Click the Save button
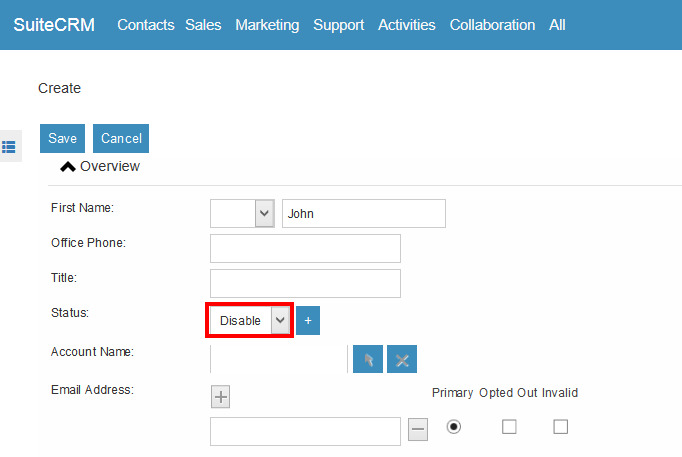 [x=62, y=139]
